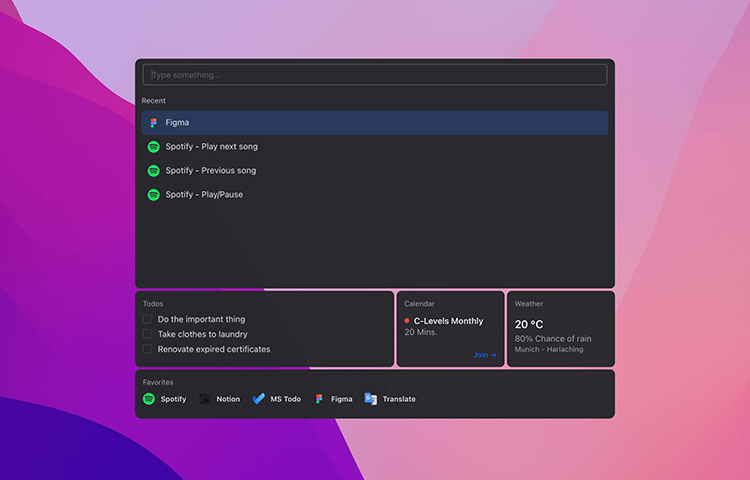Image resolution: width=750 pixels, height=480 pixels.
Task: Click '80% Chance of rain' text
Action: 553,338
